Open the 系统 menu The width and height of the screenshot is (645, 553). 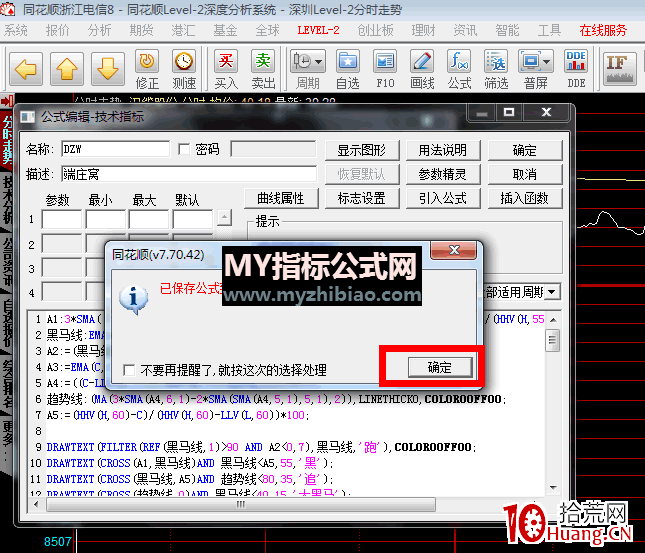(x=16, y=30)
